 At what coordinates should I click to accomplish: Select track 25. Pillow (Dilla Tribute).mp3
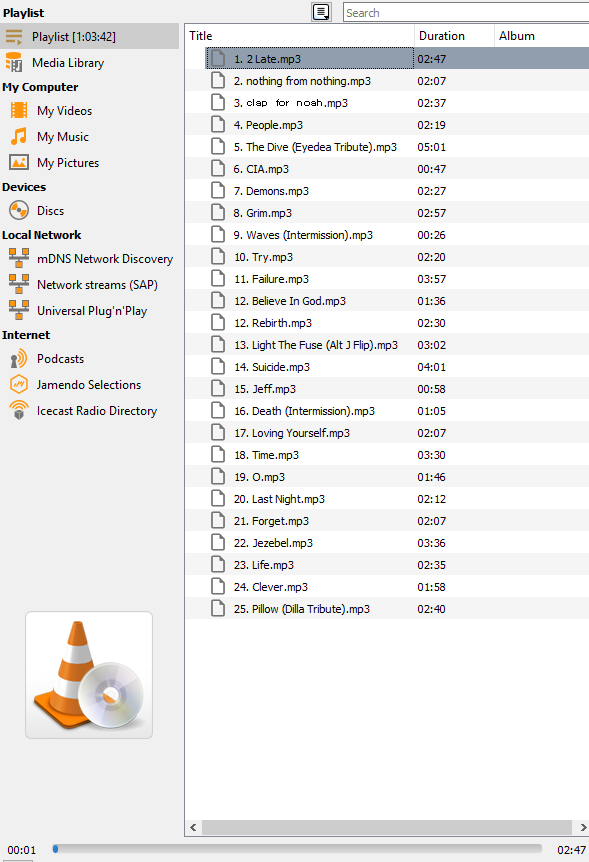[x=387, y=609]
